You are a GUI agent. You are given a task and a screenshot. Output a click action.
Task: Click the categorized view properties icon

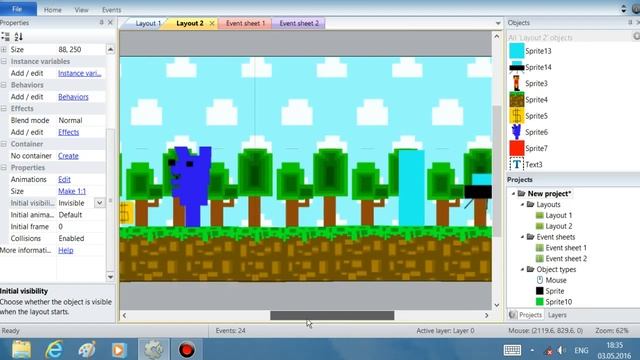[x=5, y=37]
